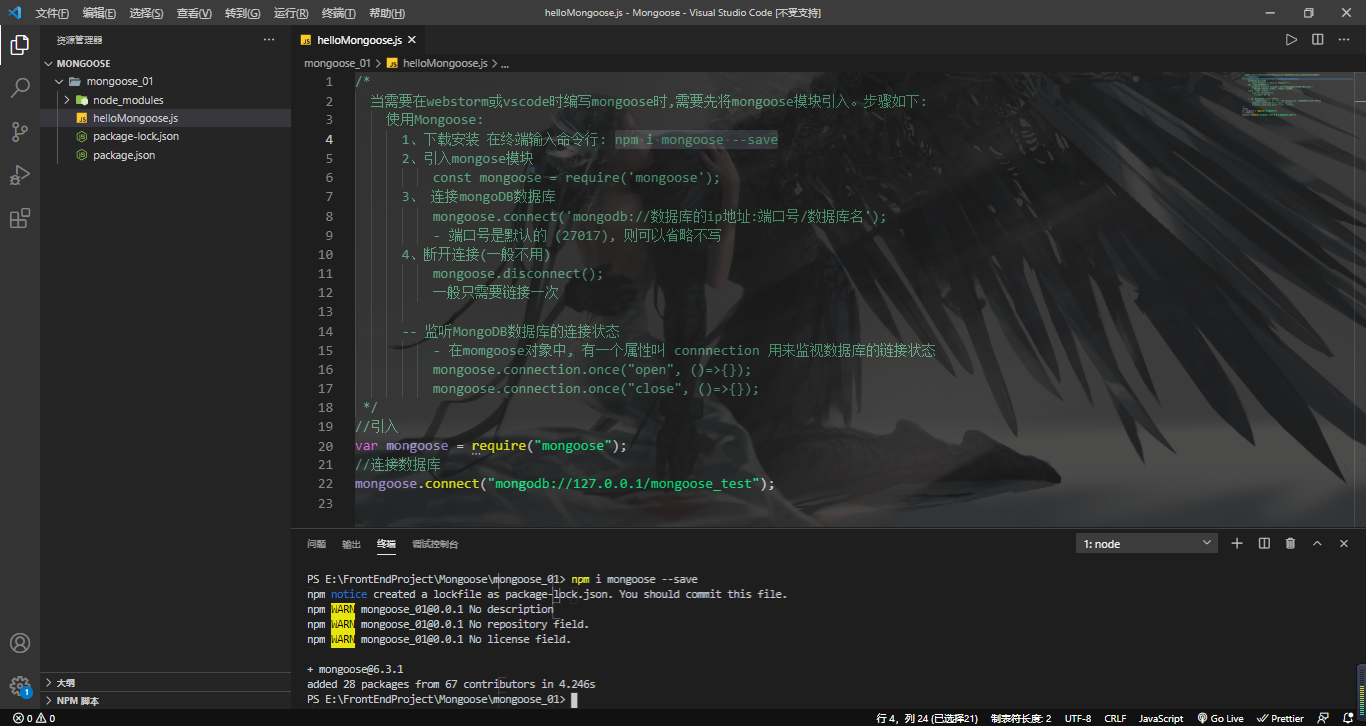Open terminal selector dropdown '1: node'
The height and width of the screenshot is (726, 1366).
1147,543
